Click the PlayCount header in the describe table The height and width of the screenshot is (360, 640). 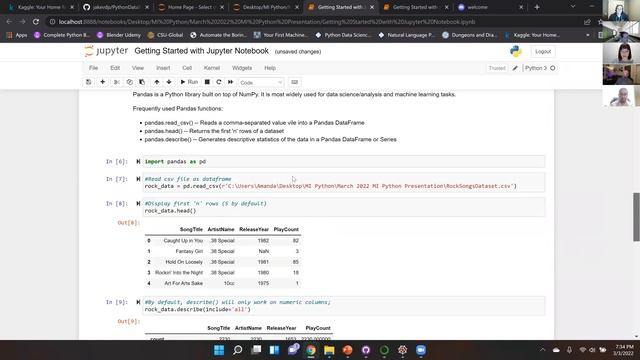point(318,328)
